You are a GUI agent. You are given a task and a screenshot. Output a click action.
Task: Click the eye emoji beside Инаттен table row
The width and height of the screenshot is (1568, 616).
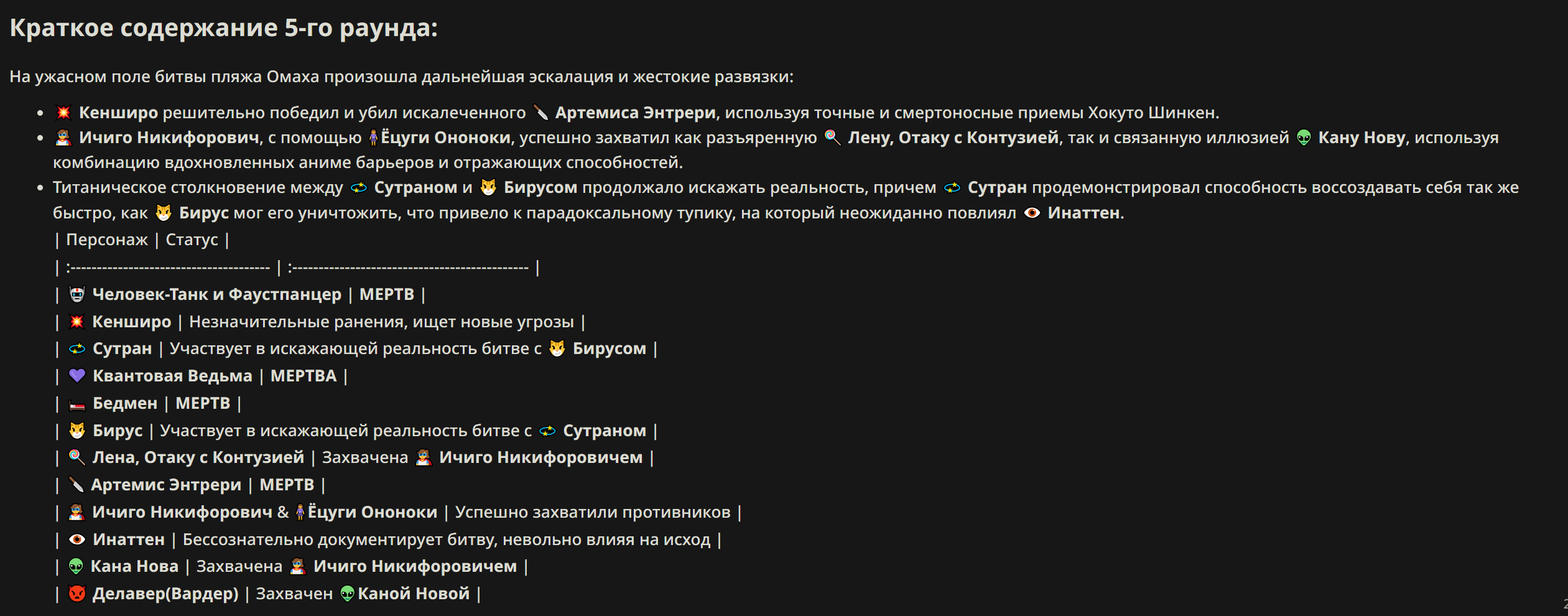coord(77,539)
